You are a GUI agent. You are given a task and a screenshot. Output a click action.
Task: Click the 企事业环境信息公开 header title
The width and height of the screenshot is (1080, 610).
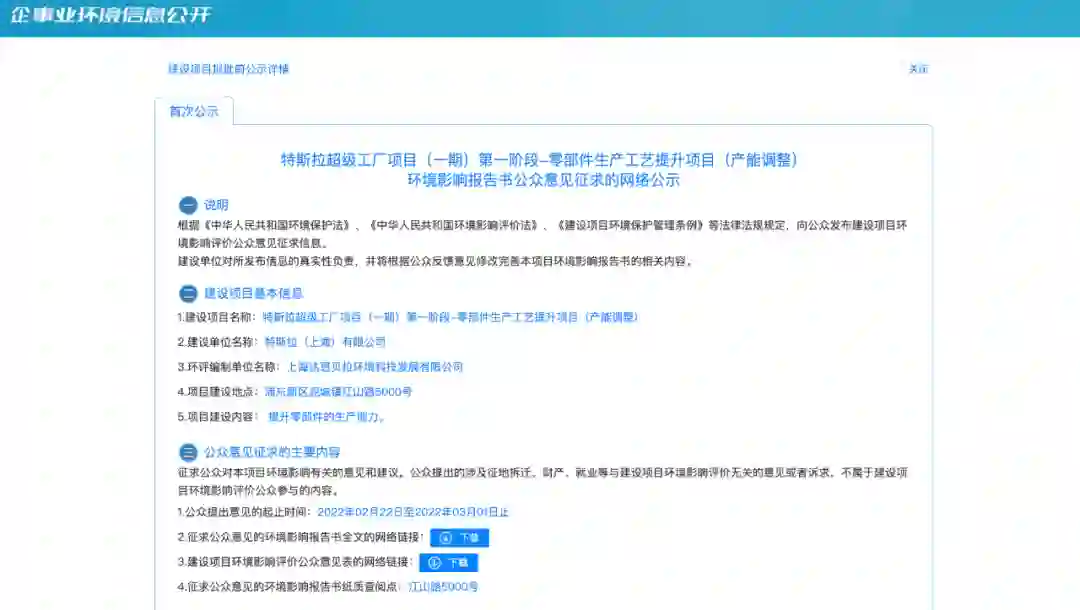point(111,14)
